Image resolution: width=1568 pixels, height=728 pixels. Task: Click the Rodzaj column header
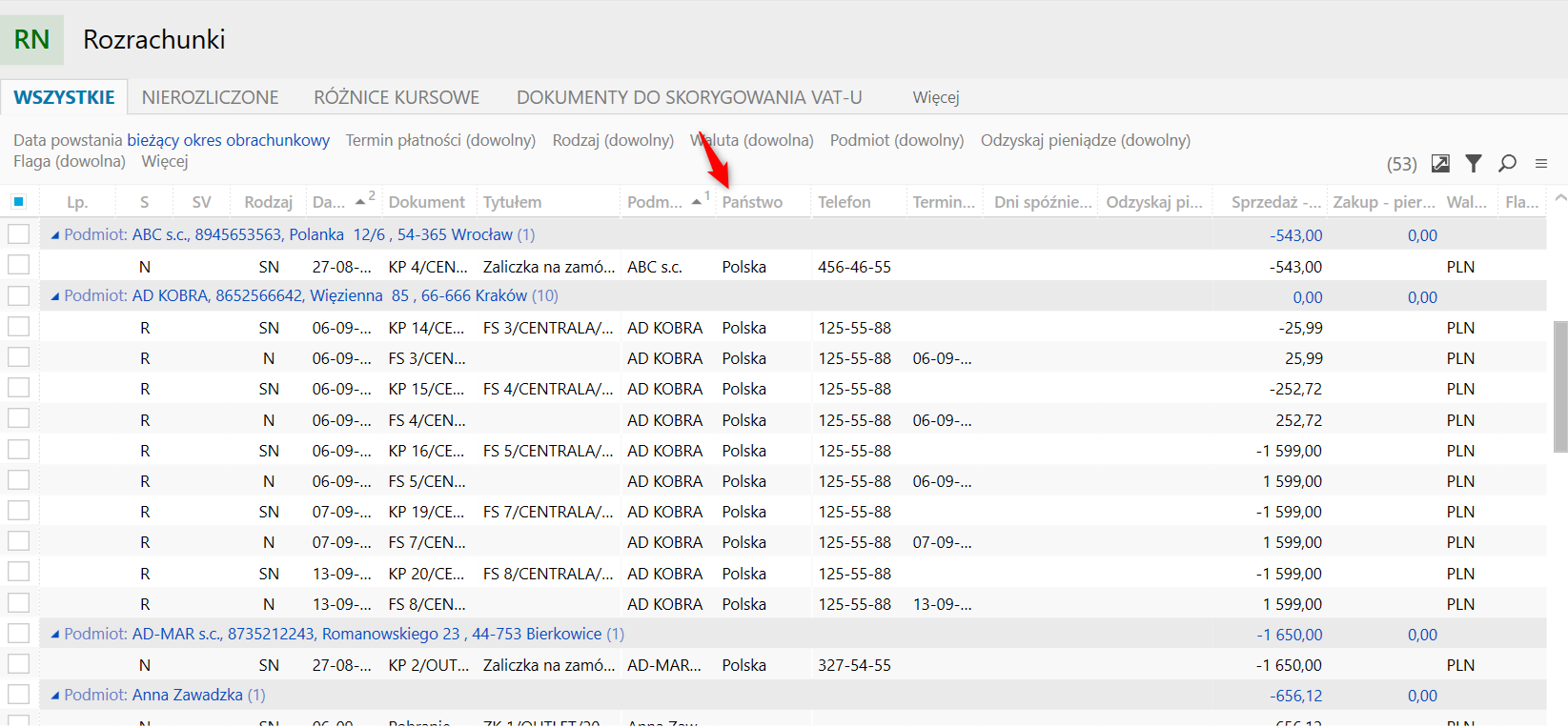tap(268, 202)
